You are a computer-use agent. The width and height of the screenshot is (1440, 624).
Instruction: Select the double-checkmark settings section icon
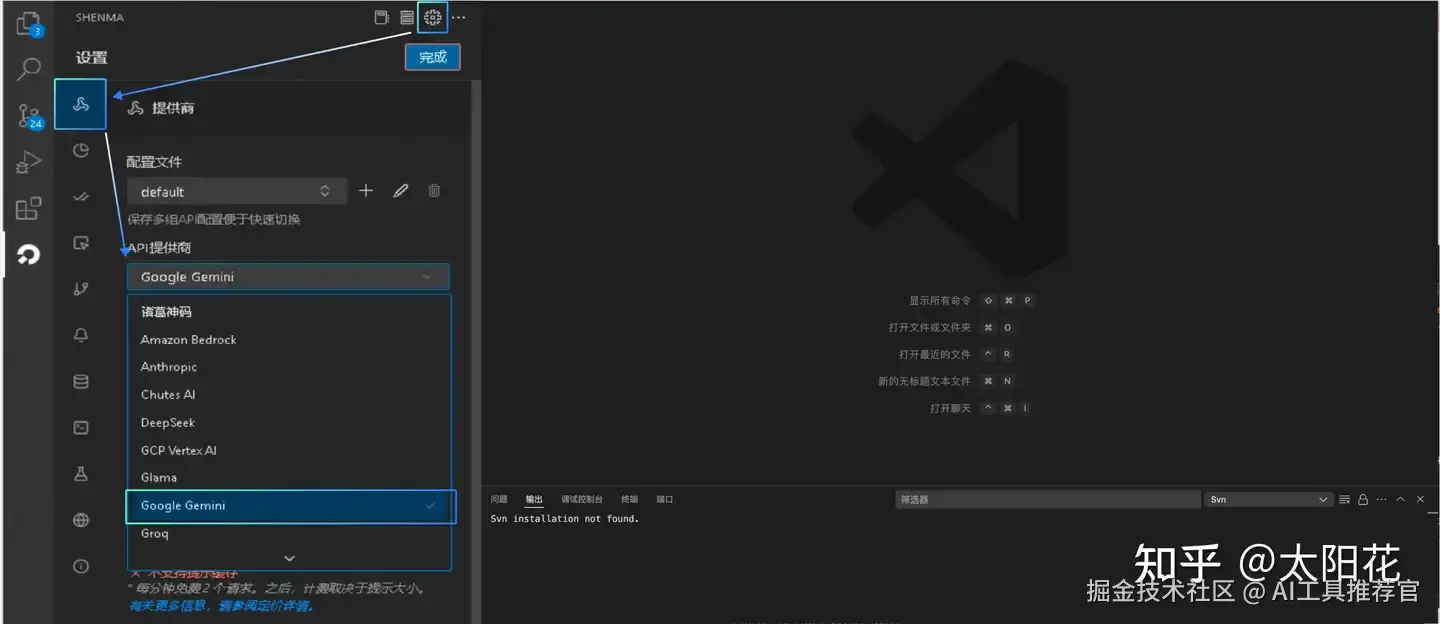pos(81,197)
